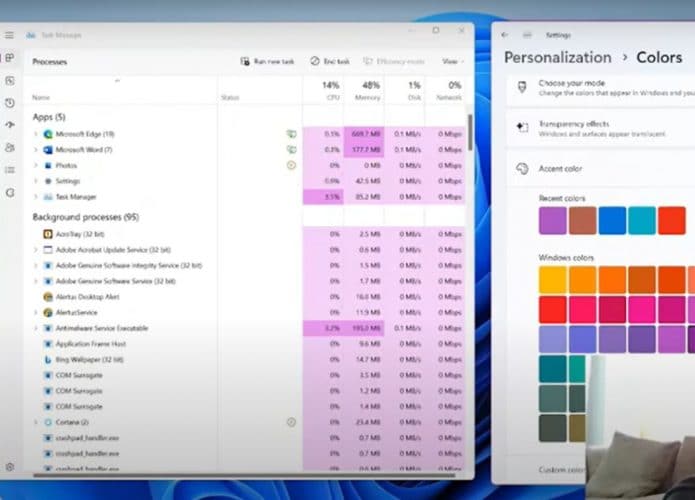
Task: Expand the Photos process group
Action: [36, 165]
